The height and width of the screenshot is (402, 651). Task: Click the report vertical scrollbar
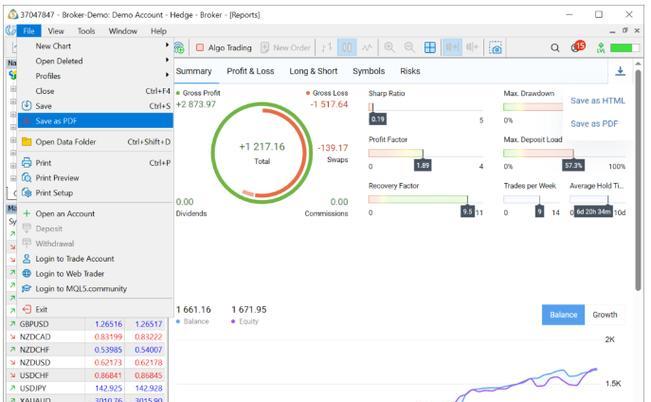coord(638,181)
